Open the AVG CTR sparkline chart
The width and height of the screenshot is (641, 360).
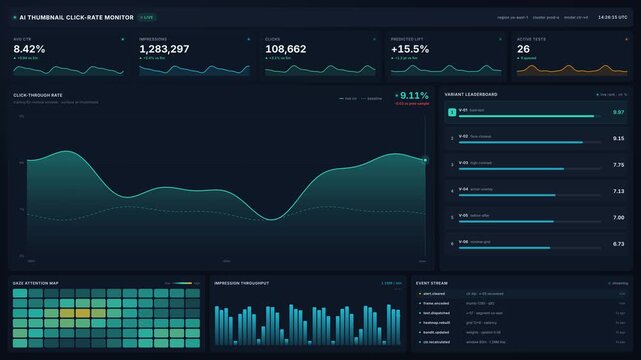(x=68, y=70)
